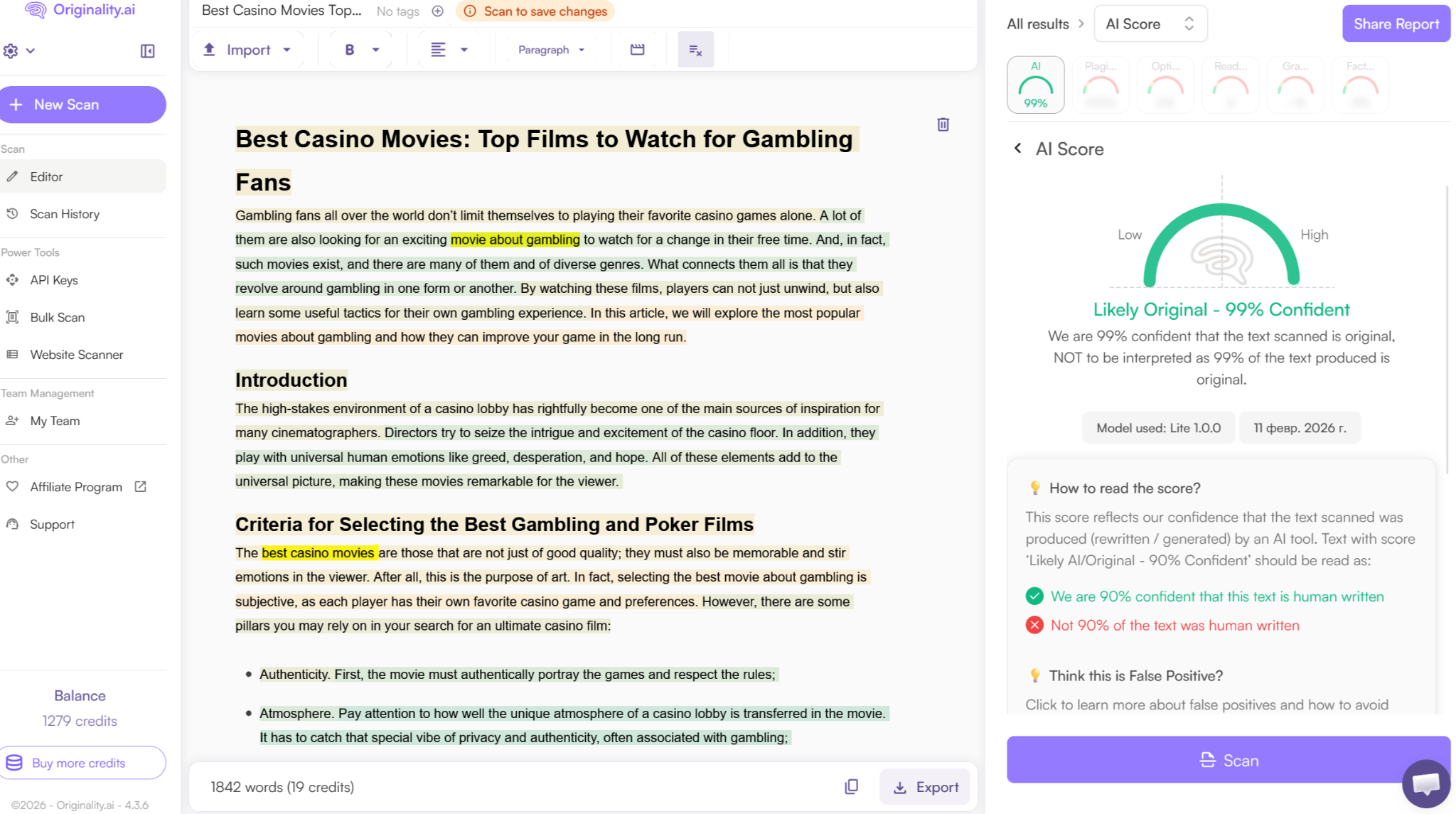Click the calendar toolbar icon

pyautogui.click(x=637, y=50)
